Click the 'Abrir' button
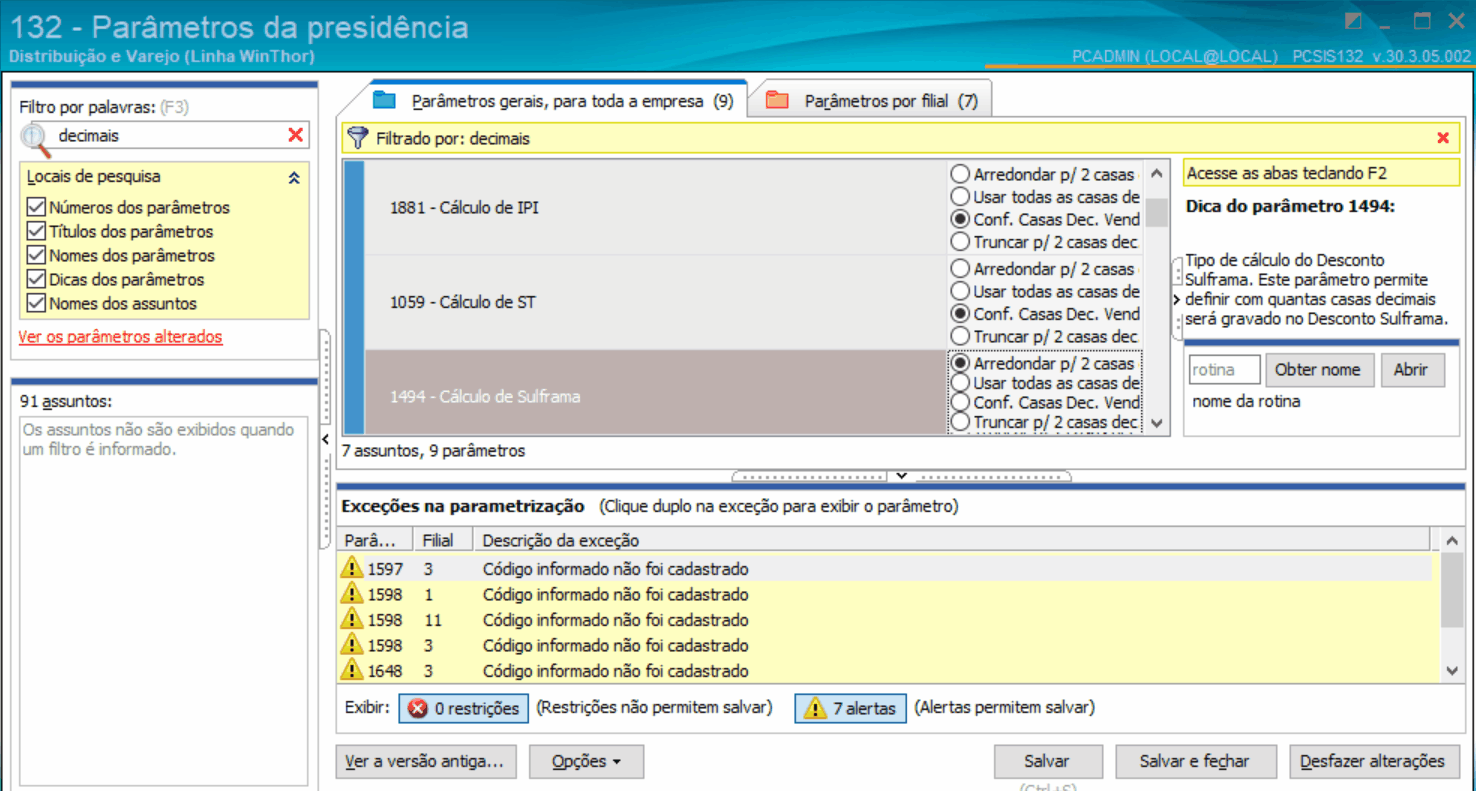 (x=1410, y=370)
